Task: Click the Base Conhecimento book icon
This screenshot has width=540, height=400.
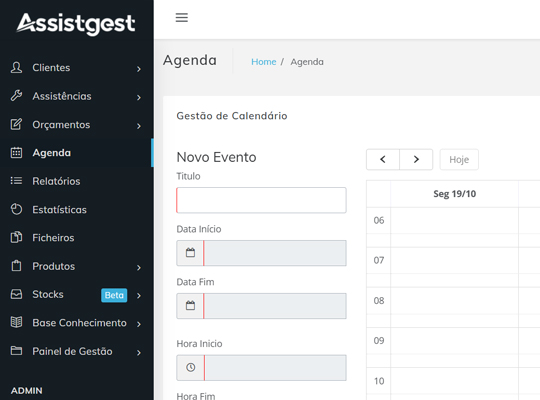Action: coord(16,322)
